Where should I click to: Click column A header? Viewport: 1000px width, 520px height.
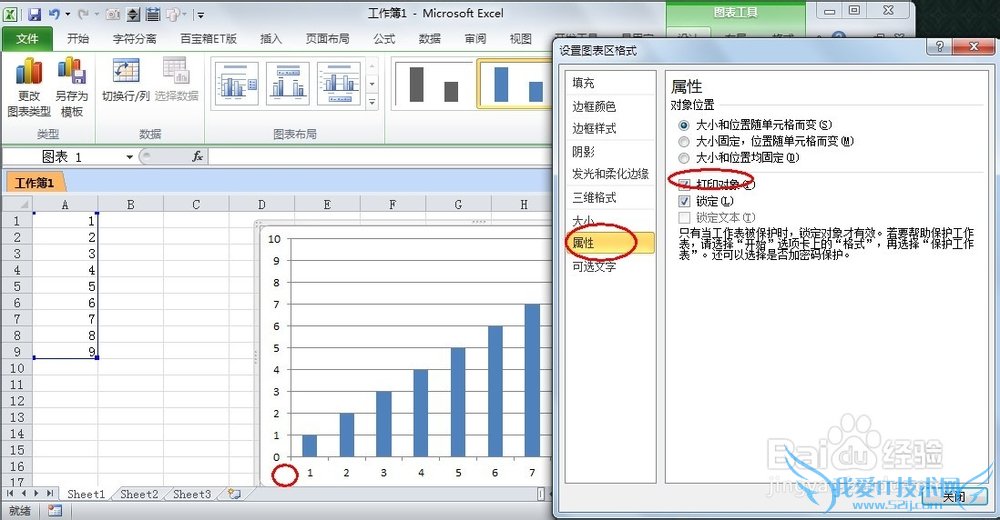(x=65, y=204)
